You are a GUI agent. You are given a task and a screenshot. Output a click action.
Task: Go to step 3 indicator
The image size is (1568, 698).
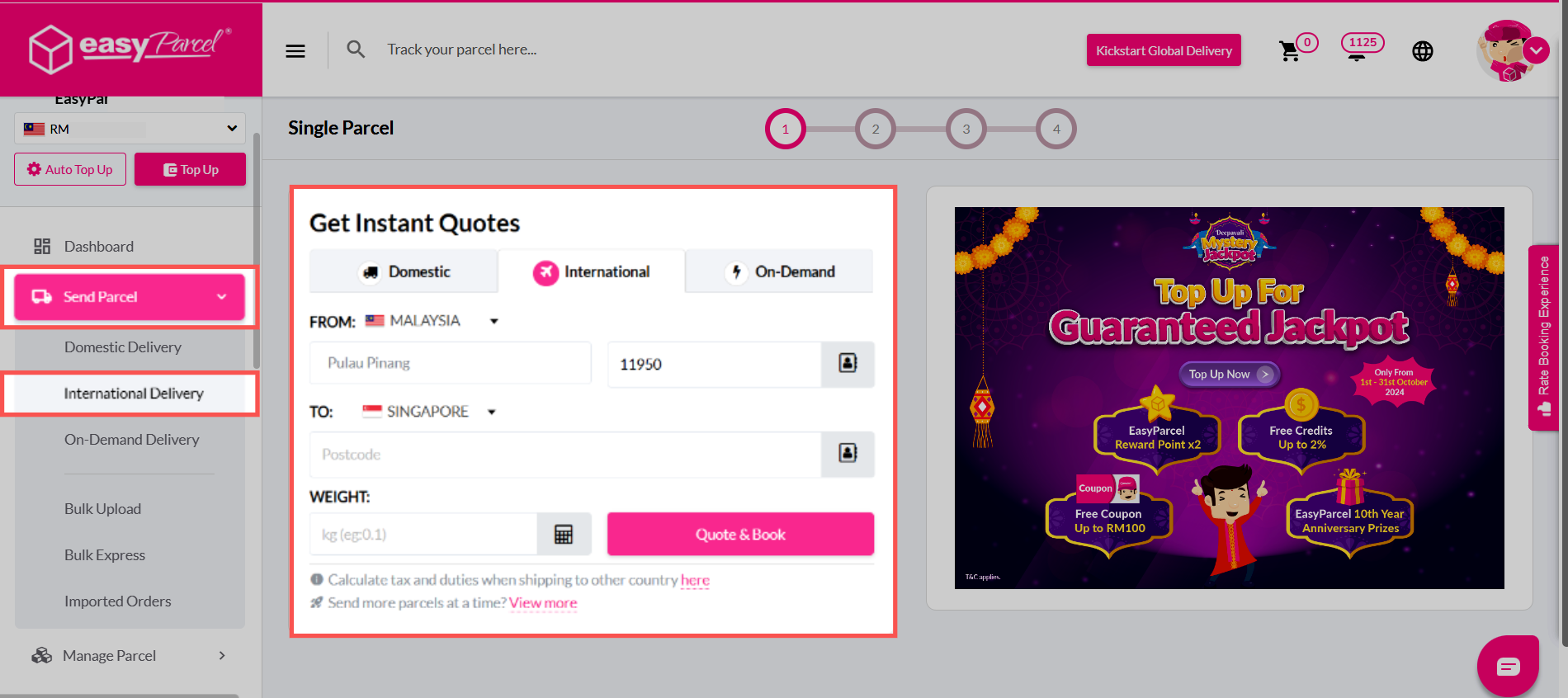(x=966, y=129)
